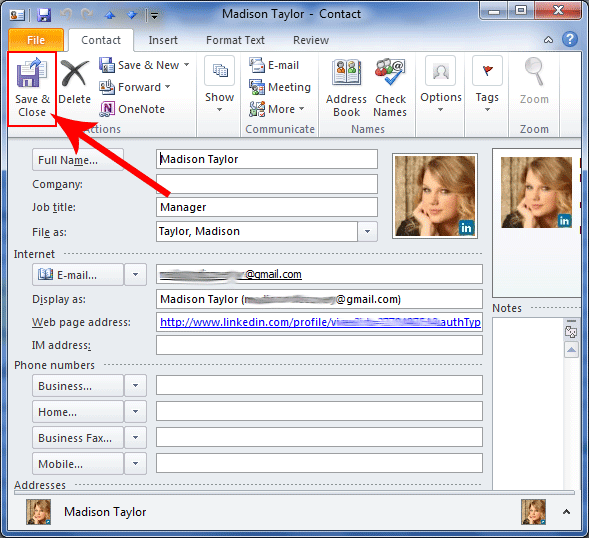Viewport: 589px width, 538px height.
Task: Click the Outlook contact icon in the title bar
Action: point(17,15)
